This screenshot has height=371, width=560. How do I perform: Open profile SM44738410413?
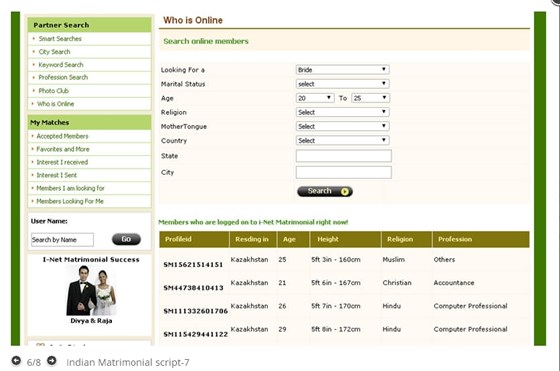(193, 288)
